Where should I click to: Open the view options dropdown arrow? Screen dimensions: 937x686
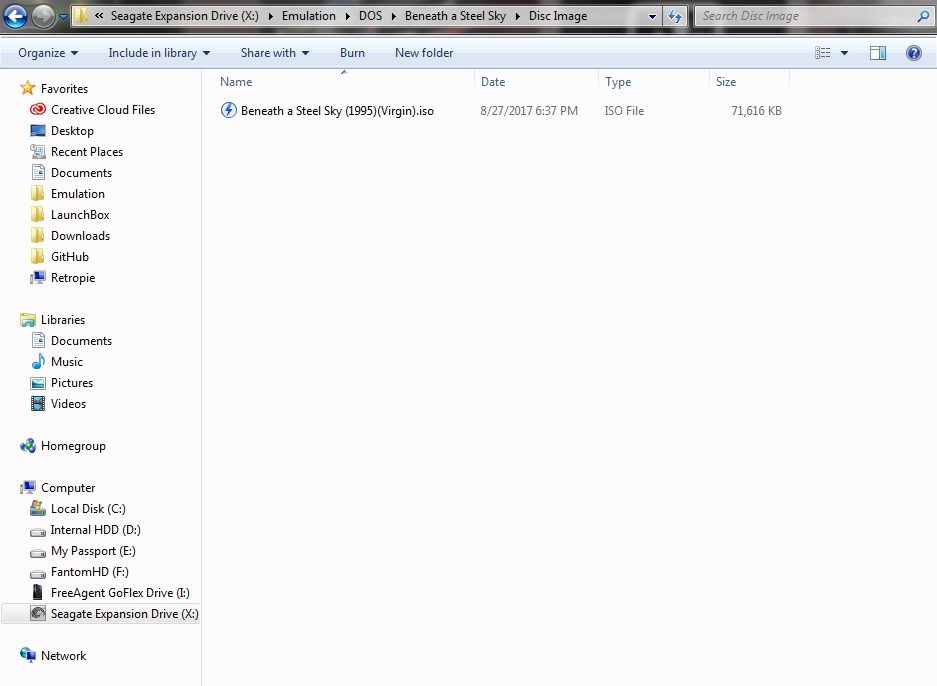point(844,53)
